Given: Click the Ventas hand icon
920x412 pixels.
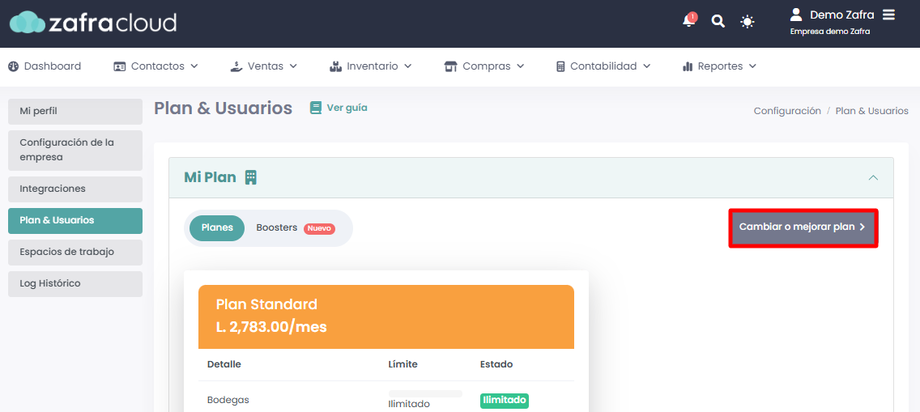Looking at the screenshot, I should [236, 66].
